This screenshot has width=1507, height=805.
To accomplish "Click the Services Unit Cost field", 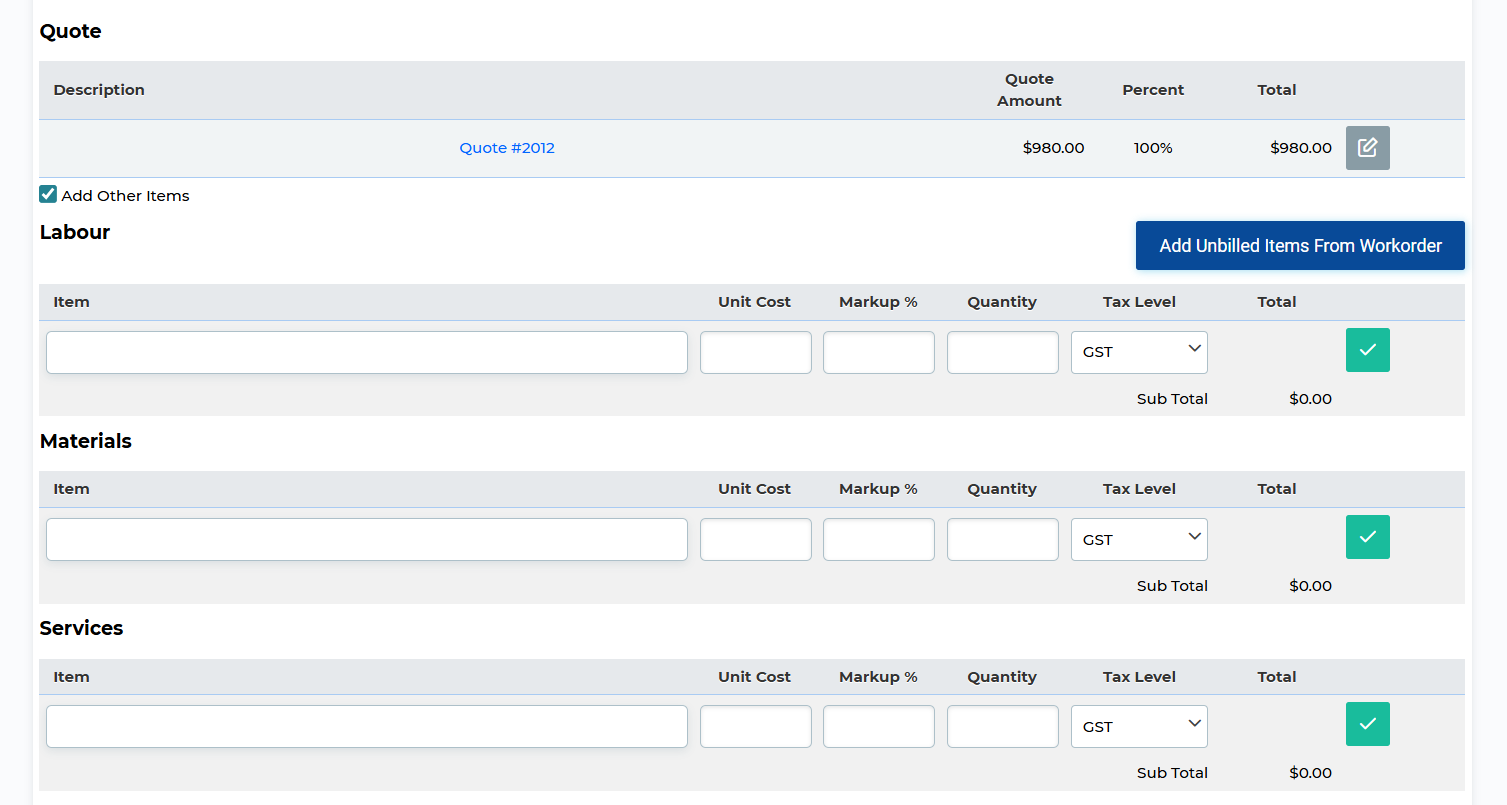I will click(755, 727).
